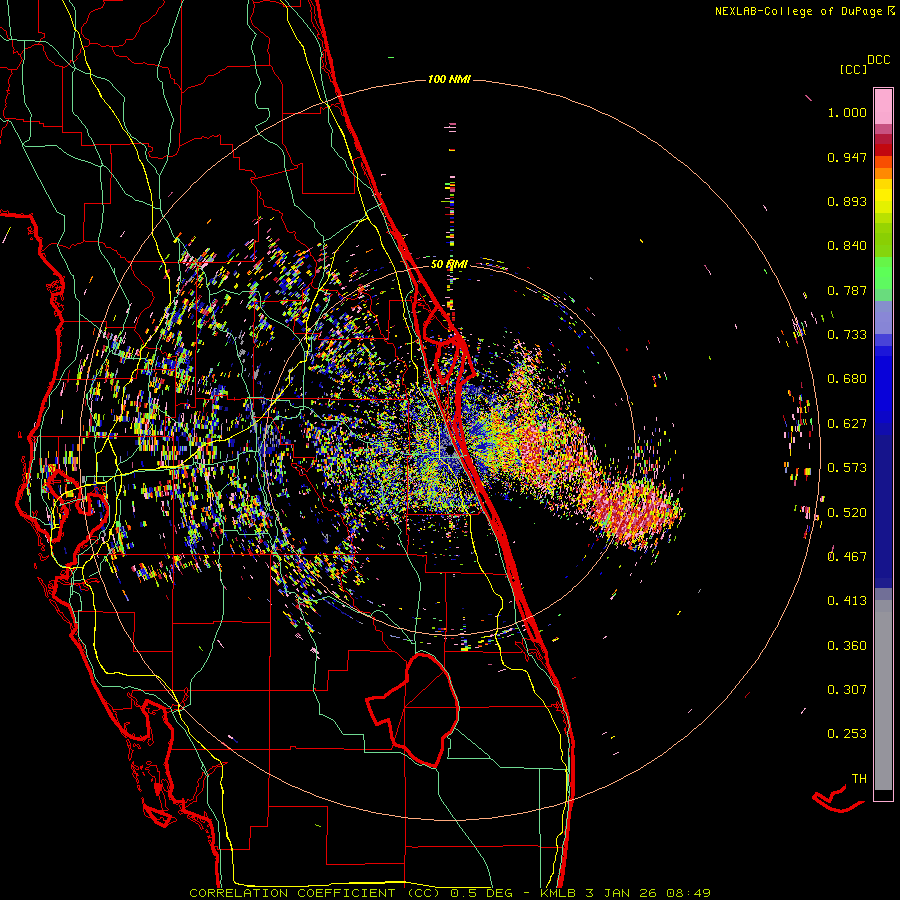This screenshot has width=900, height=900.
Task: Pick the pink swatch at the color bar top
Action: pos(883,107)
